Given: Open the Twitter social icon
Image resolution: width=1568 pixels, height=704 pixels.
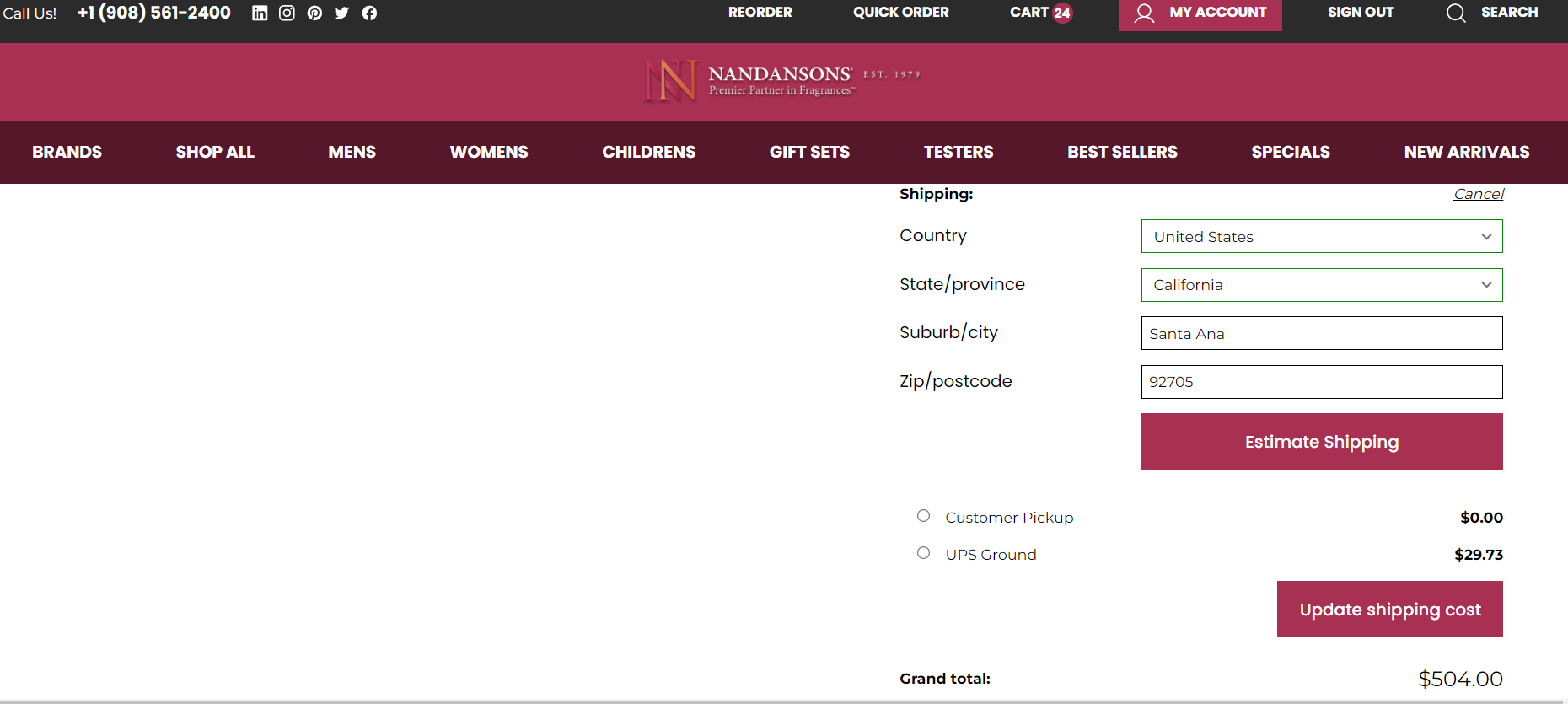Looking at the screenshot, I should 341,13.
